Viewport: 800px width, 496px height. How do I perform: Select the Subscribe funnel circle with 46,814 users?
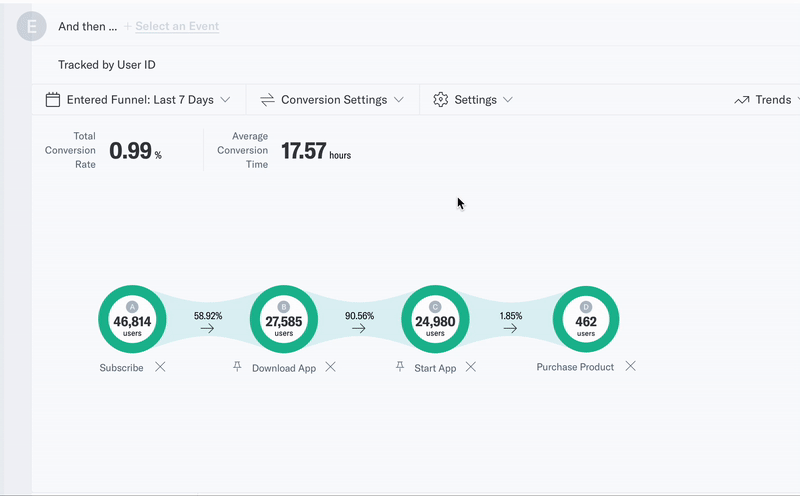point(132,319)
